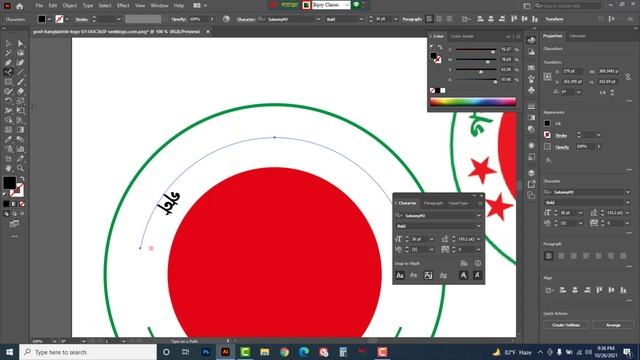Select the Paintbrush tool
This screenshot has width=640, height=360.
[20, 82]
